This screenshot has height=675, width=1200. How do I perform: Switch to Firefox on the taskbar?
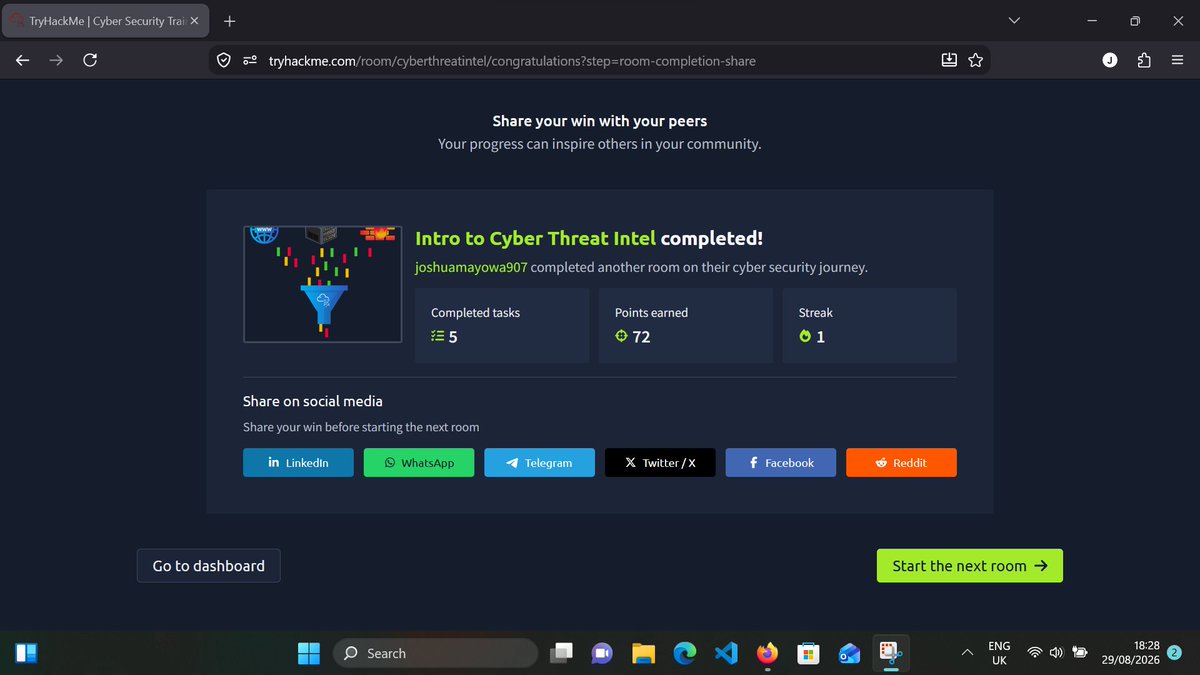767,653
